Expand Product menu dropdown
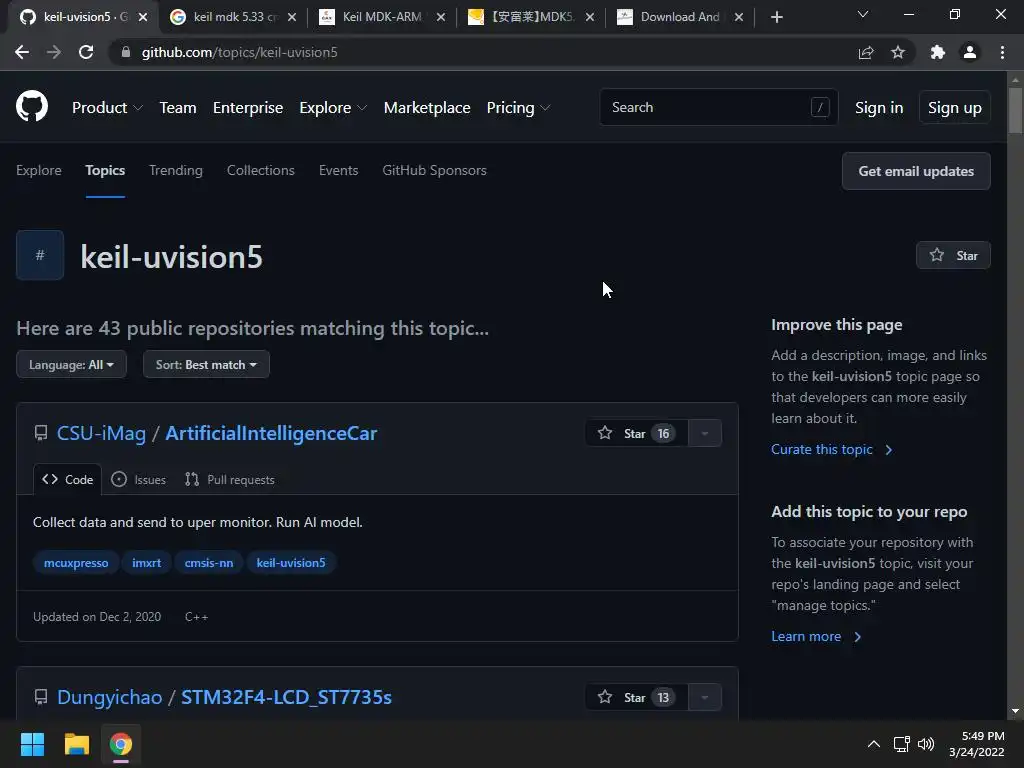The height and width of the screenshot is (768, 1024). coord(107,108)
